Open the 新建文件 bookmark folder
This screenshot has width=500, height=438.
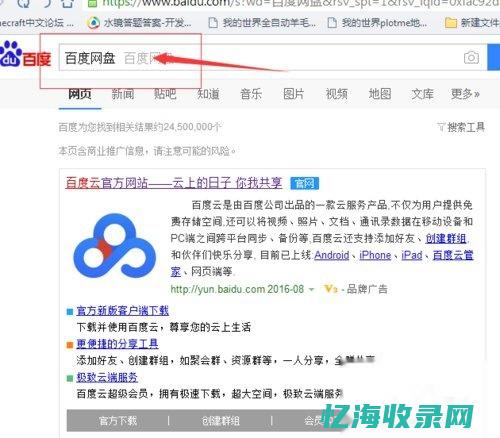[x=472, y=23]
